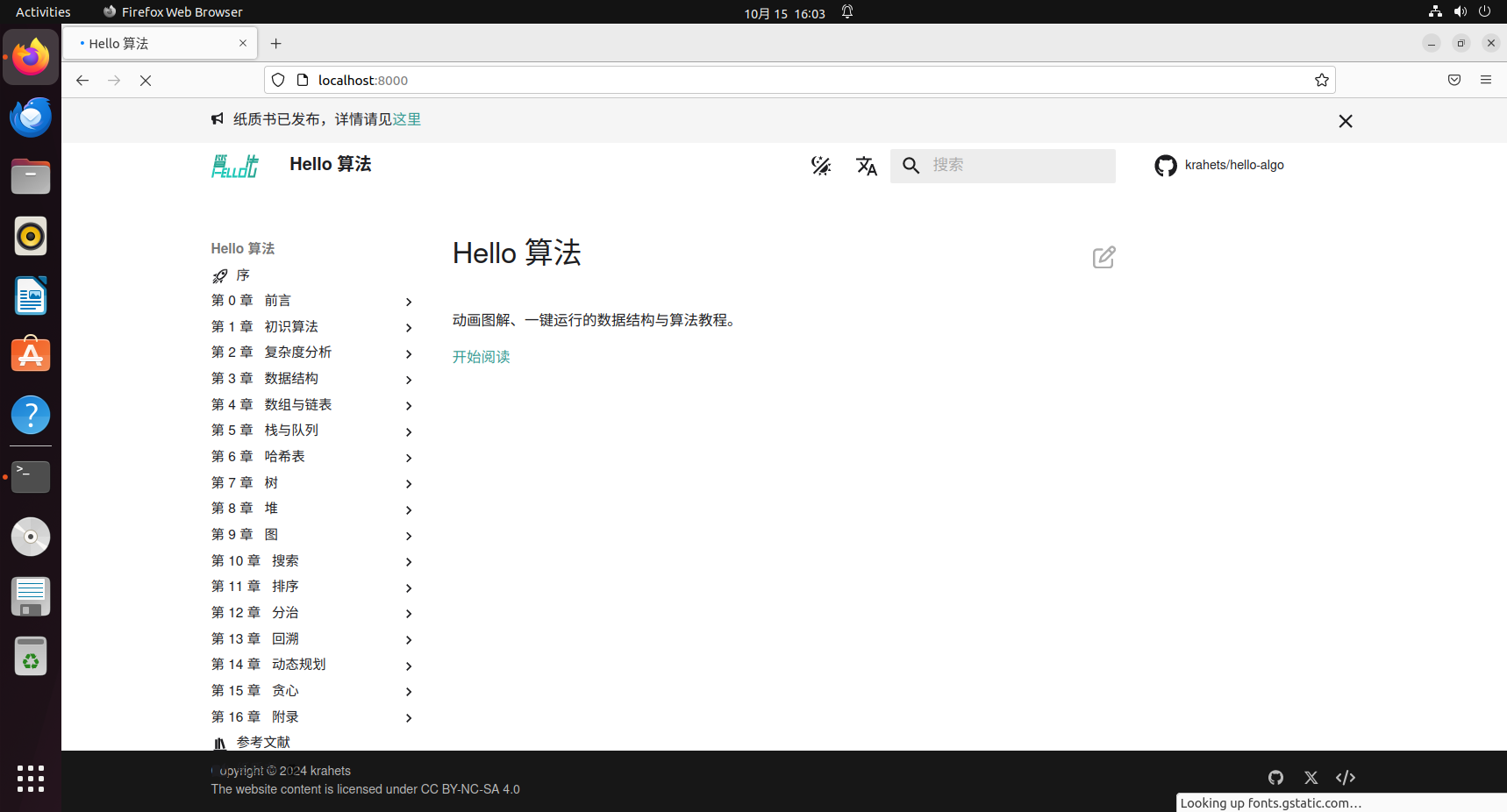Bookmark the page with the star icon
This screenshot has width=1507, height=812.
1321,80
